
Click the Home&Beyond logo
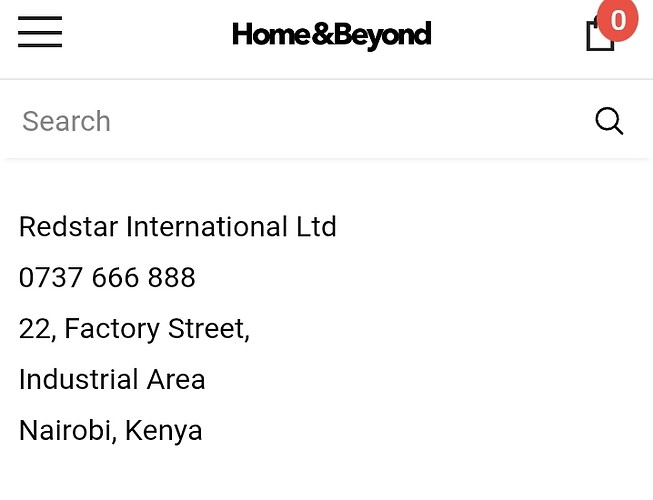[x=331, y=35]
